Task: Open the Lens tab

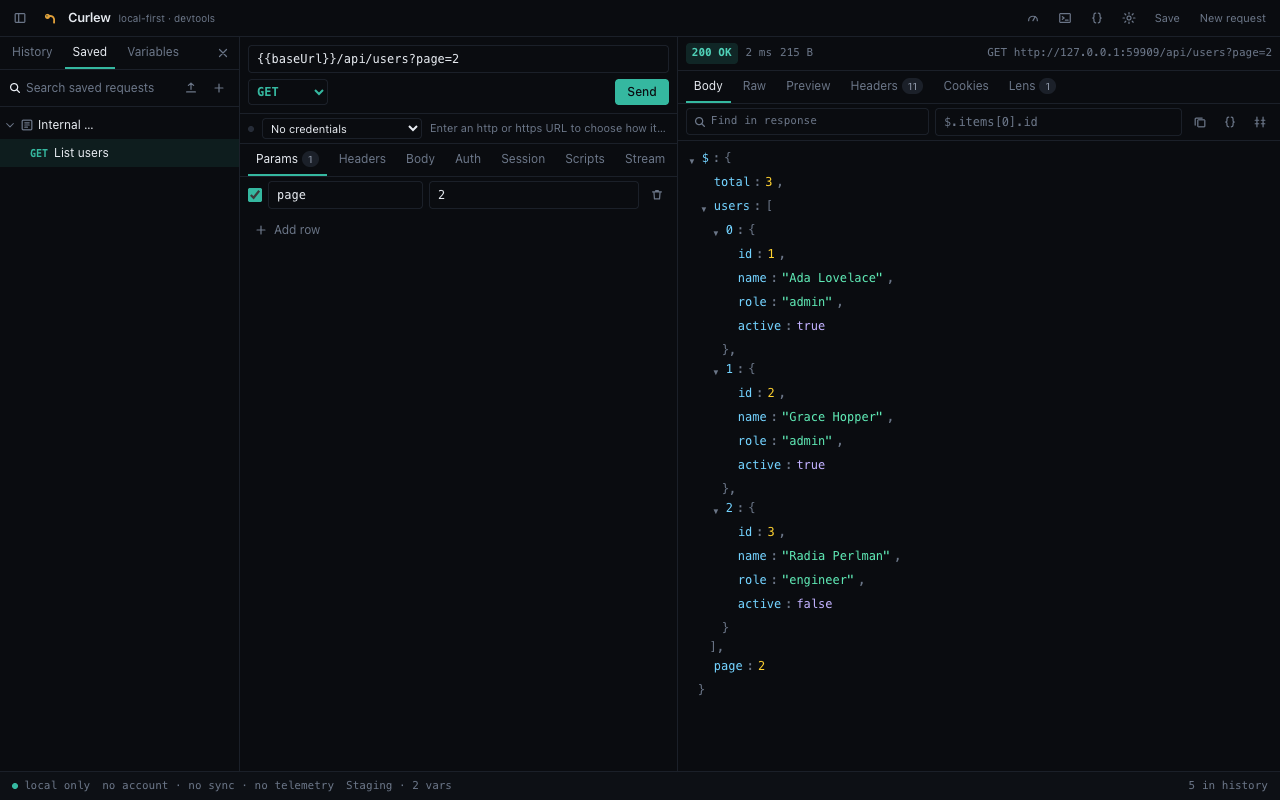Action: point(1032,86)
